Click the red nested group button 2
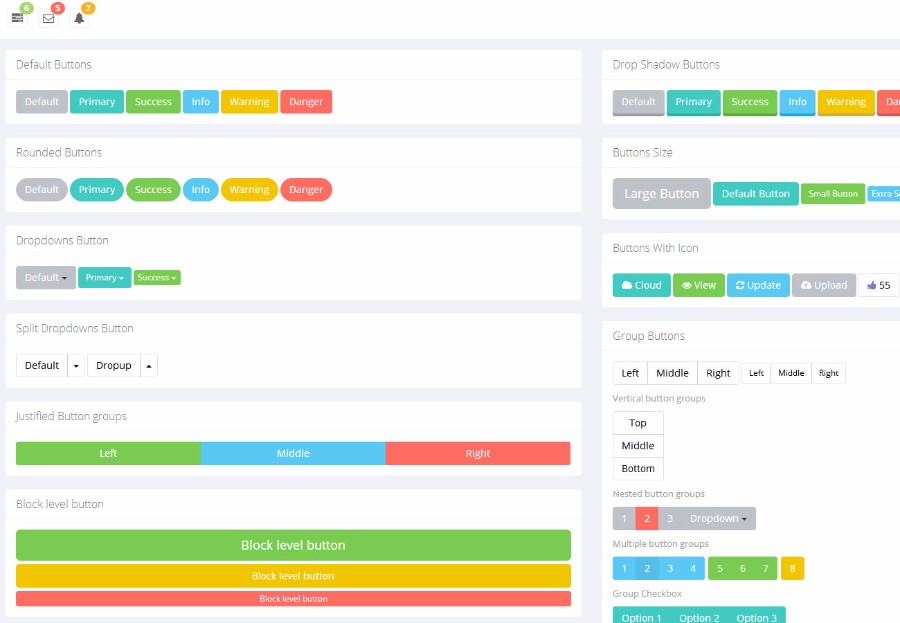The width and height of the screenshot is (900, 623). [647, 518]
